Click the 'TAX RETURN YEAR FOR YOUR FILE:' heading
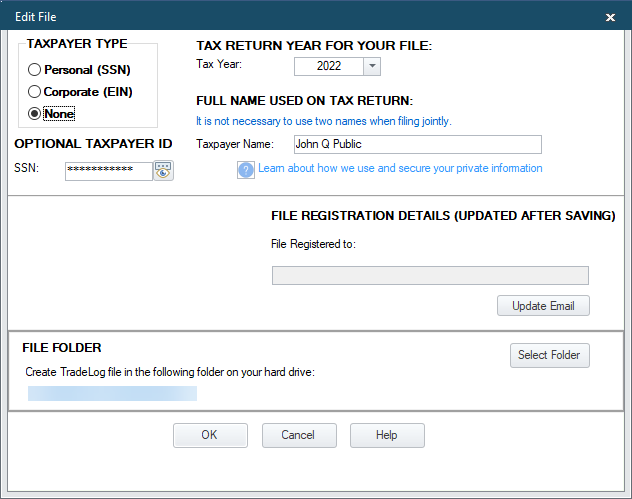The width and height of the screenshot is (632, 499). [314, 46]
